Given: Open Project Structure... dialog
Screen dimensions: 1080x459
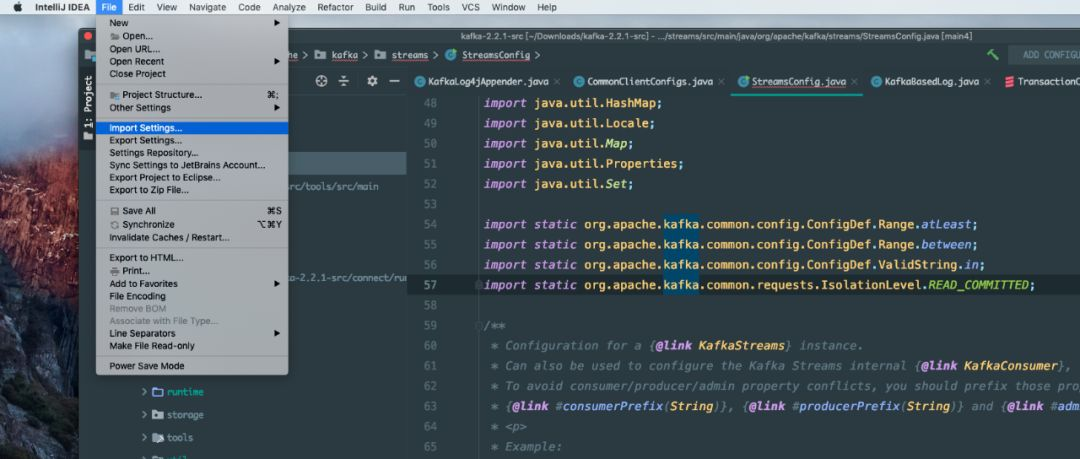Looking at the screenshot, I should coord(192,95).
